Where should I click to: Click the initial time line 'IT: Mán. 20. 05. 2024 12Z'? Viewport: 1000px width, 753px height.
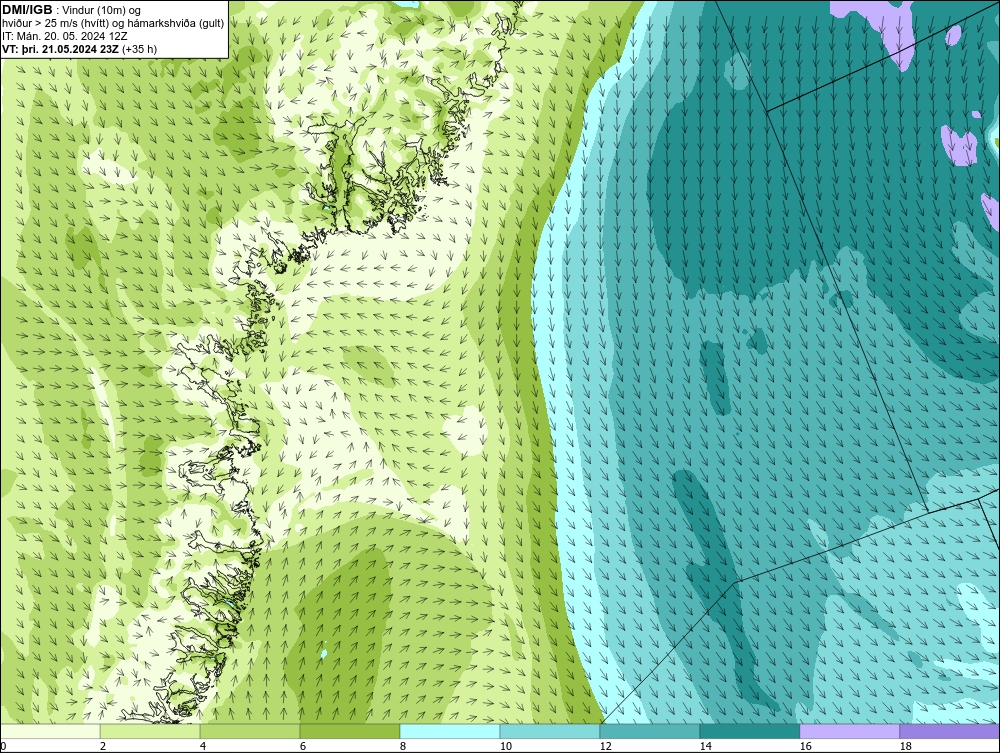(64, 36)
